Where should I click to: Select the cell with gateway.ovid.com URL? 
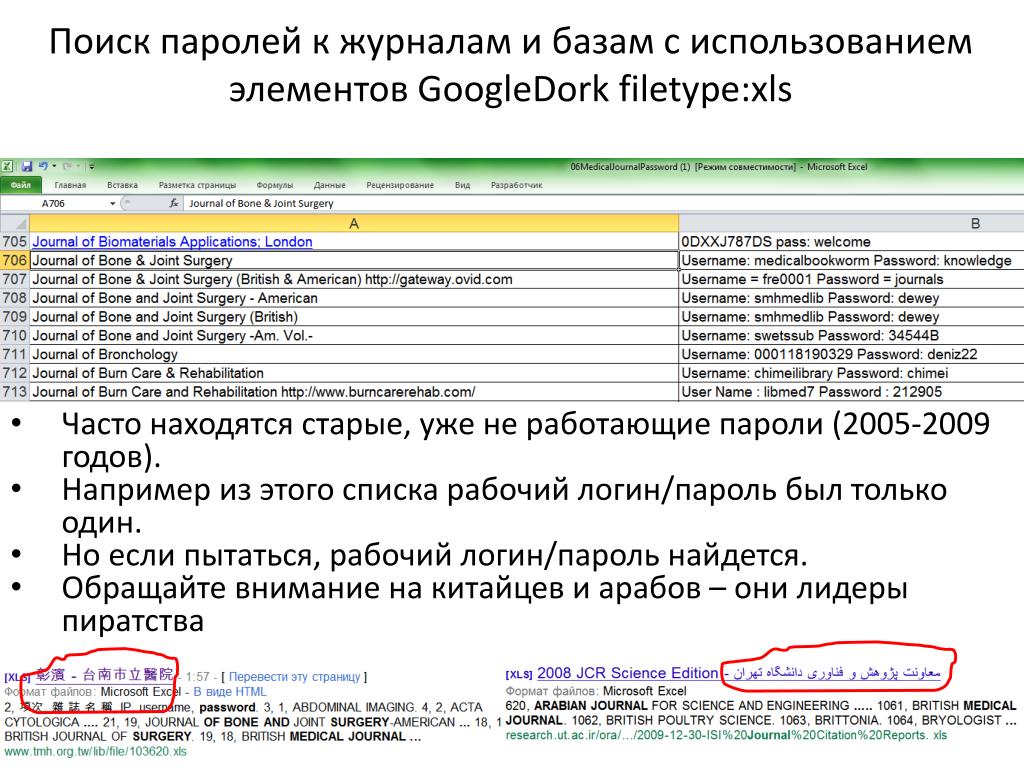tap(354, 280)
